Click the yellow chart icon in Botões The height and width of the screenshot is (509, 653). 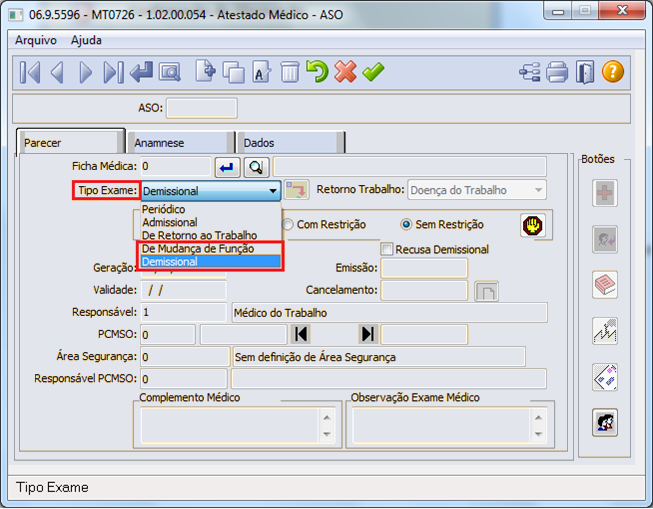pyautogui.click(x=605, y=331)
